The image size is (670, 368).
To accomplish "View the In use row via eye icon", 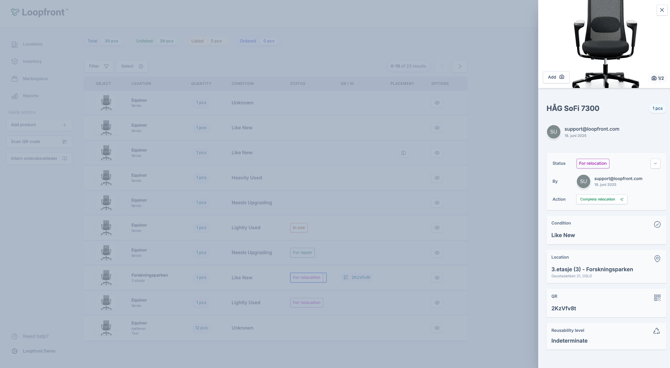I will pos(437,228).
